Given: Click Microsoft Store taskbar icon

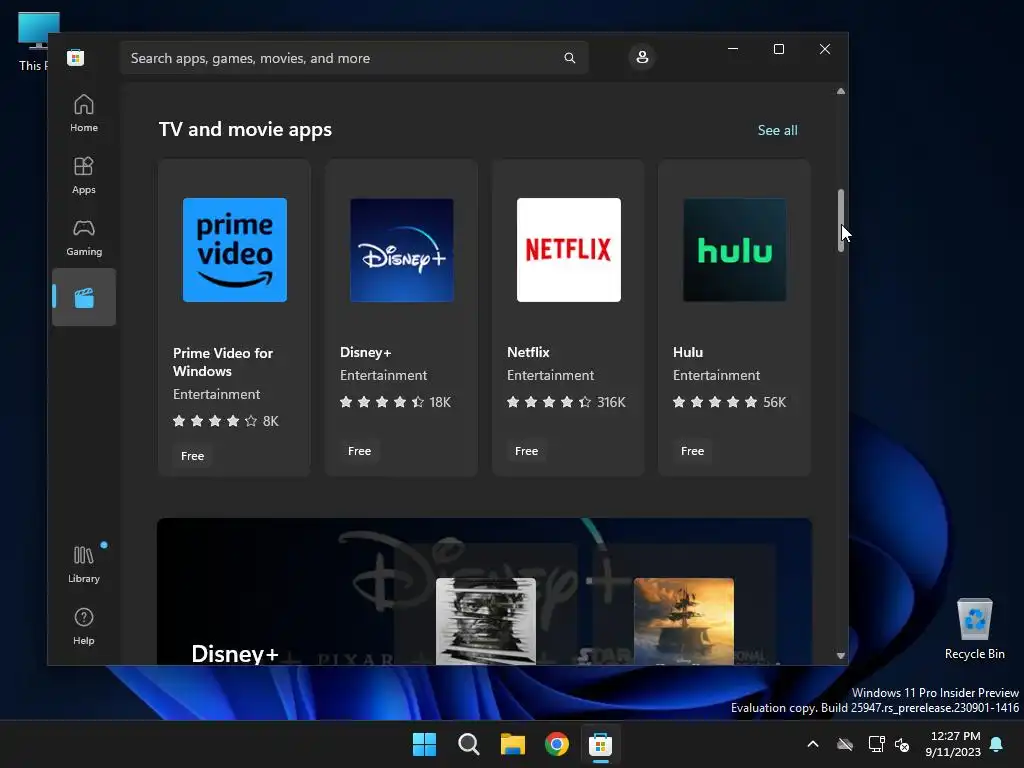Looking at the screenshot, I should tap(600, 744).
